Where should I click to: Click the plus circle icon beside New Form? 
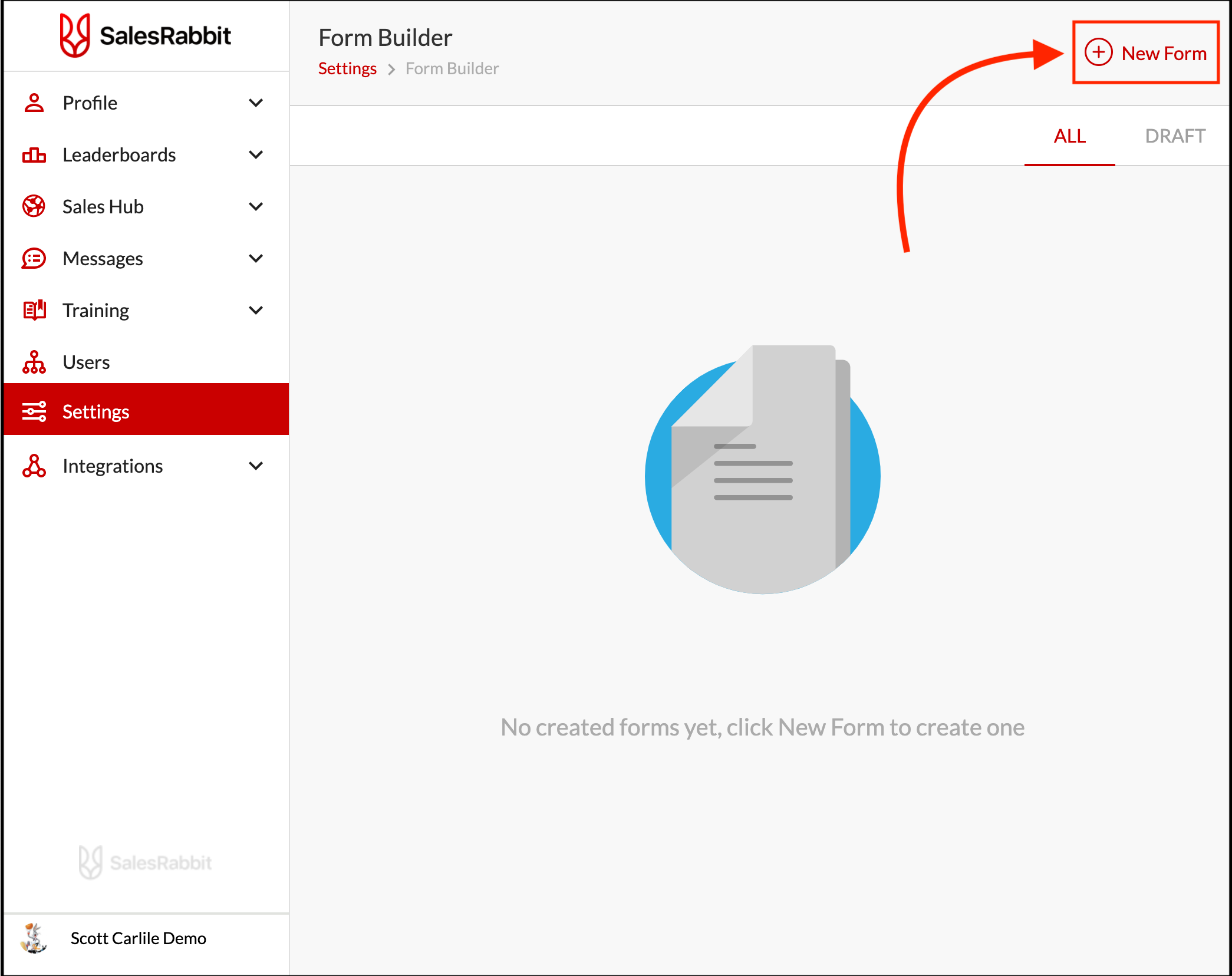pyautogui.click(x=1099, y=52)
